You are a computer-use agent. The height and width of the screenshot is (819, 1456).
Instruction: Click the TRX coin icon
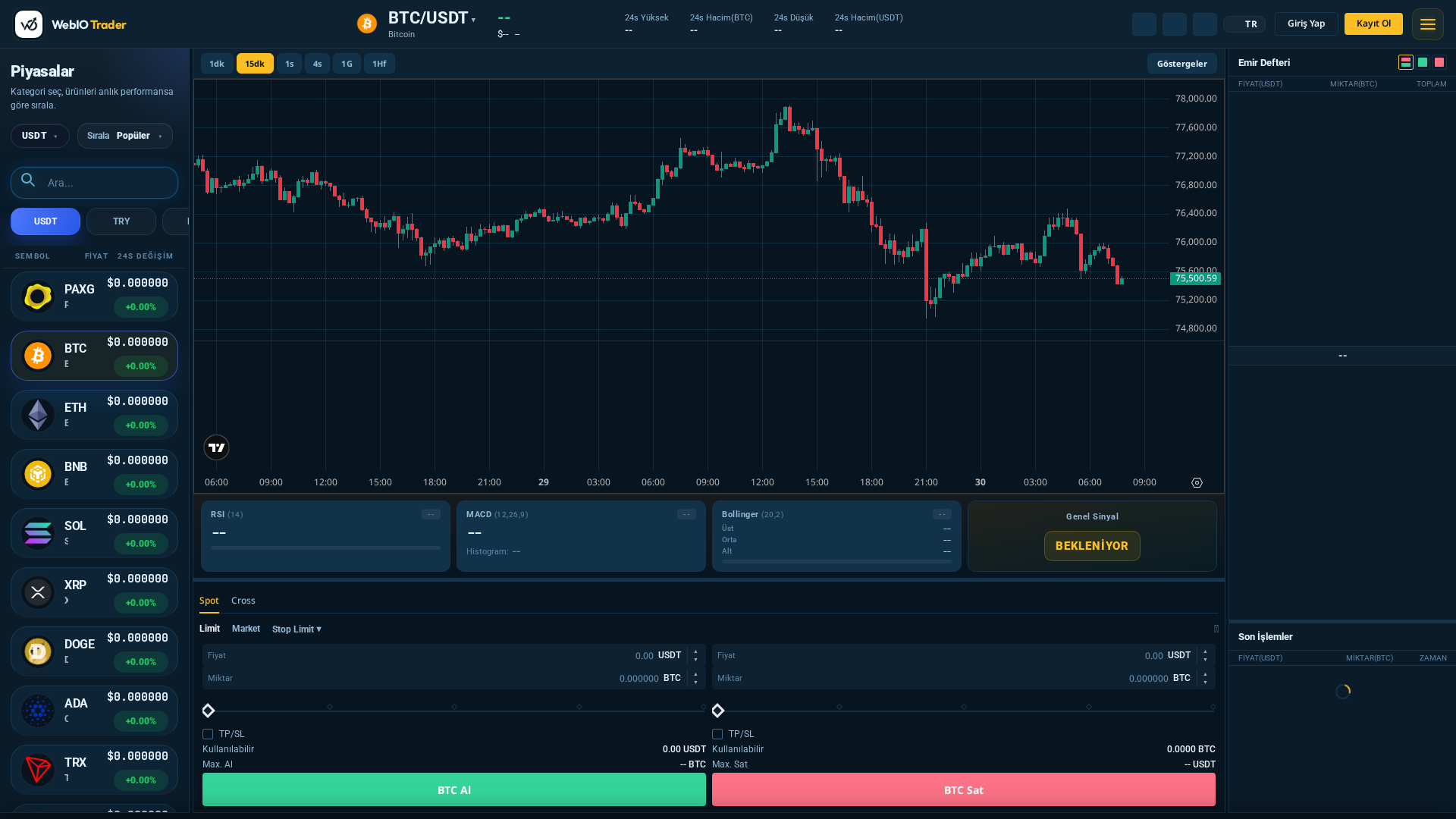(x=38, y=770)
